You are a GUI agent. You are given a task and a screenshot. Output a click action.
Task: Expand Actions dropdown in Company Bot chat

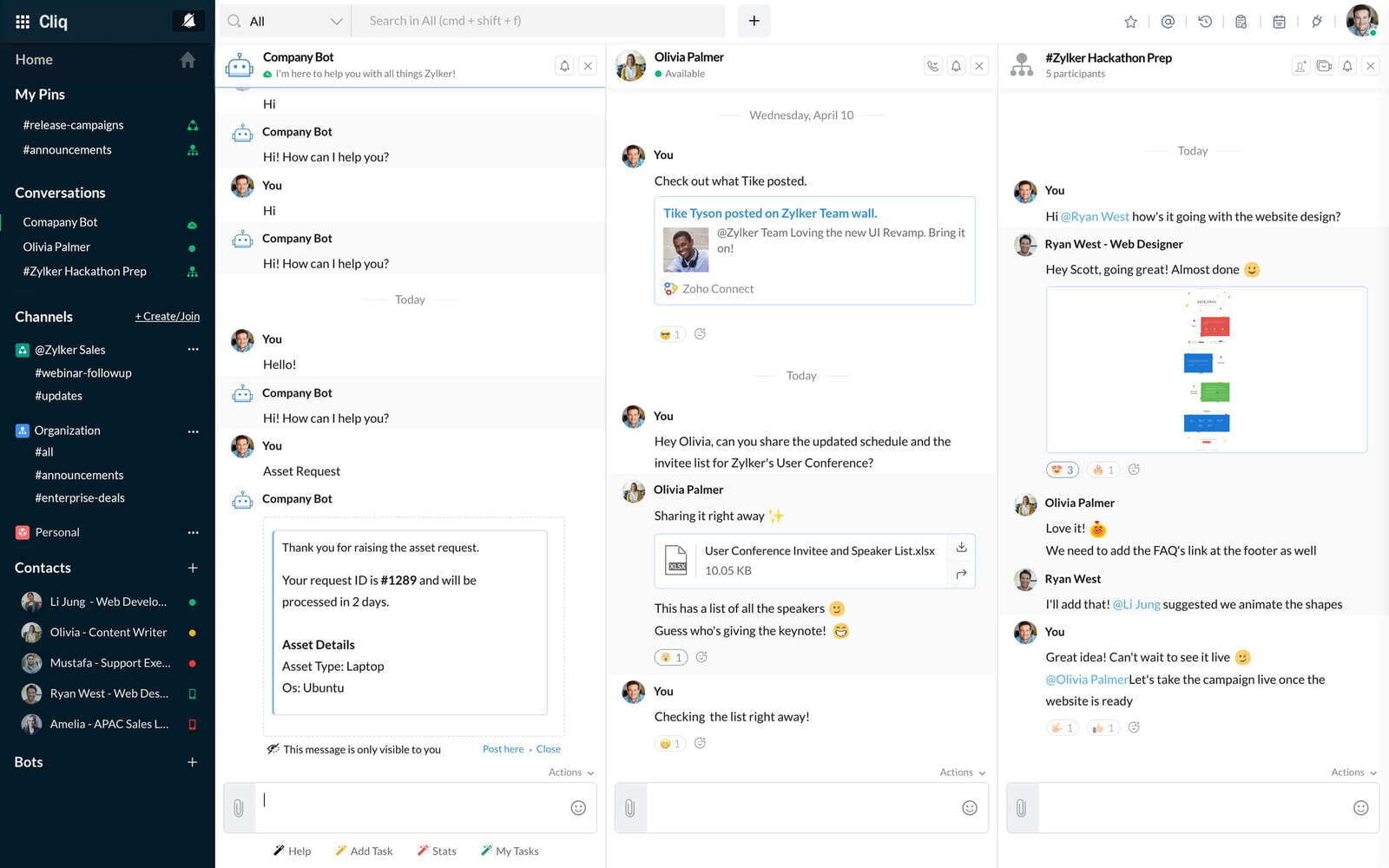coord(571,773)
